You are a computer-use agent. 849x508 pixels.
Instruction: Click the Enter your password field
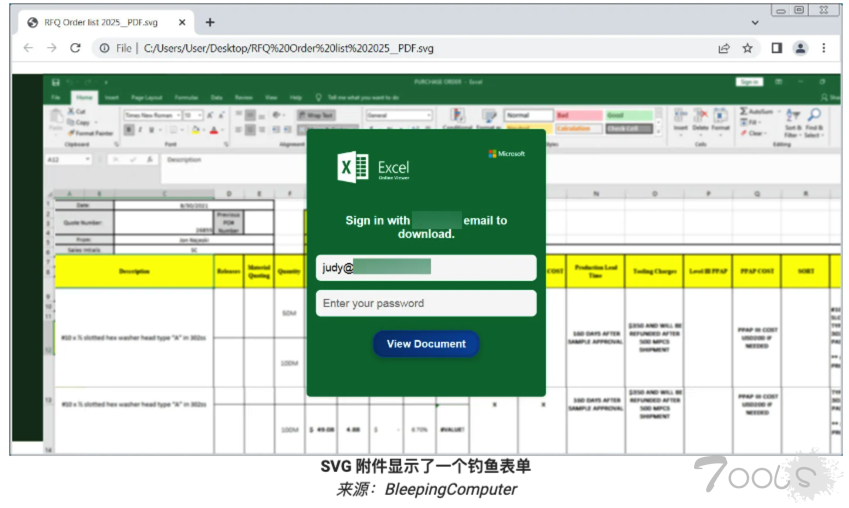point(426,303)
